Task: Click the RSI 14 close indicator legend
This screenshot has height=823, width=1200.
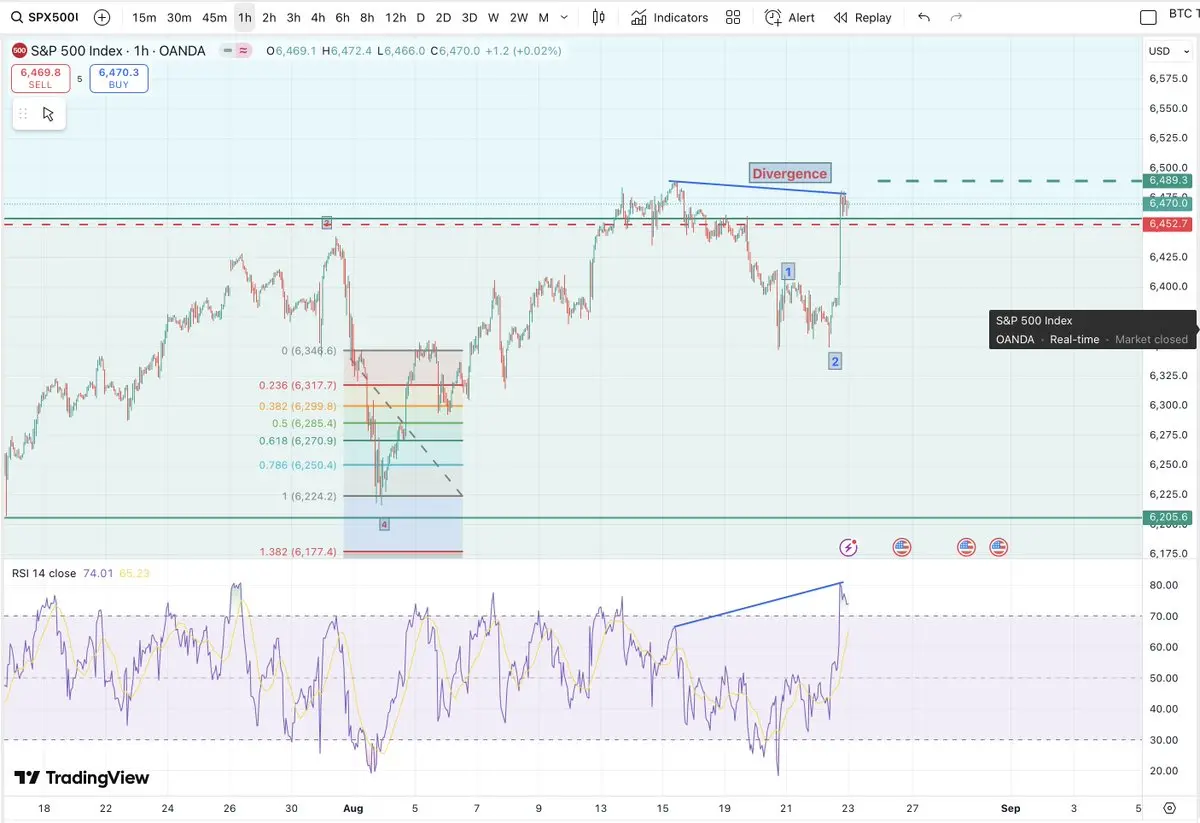Action: [44, 573]
